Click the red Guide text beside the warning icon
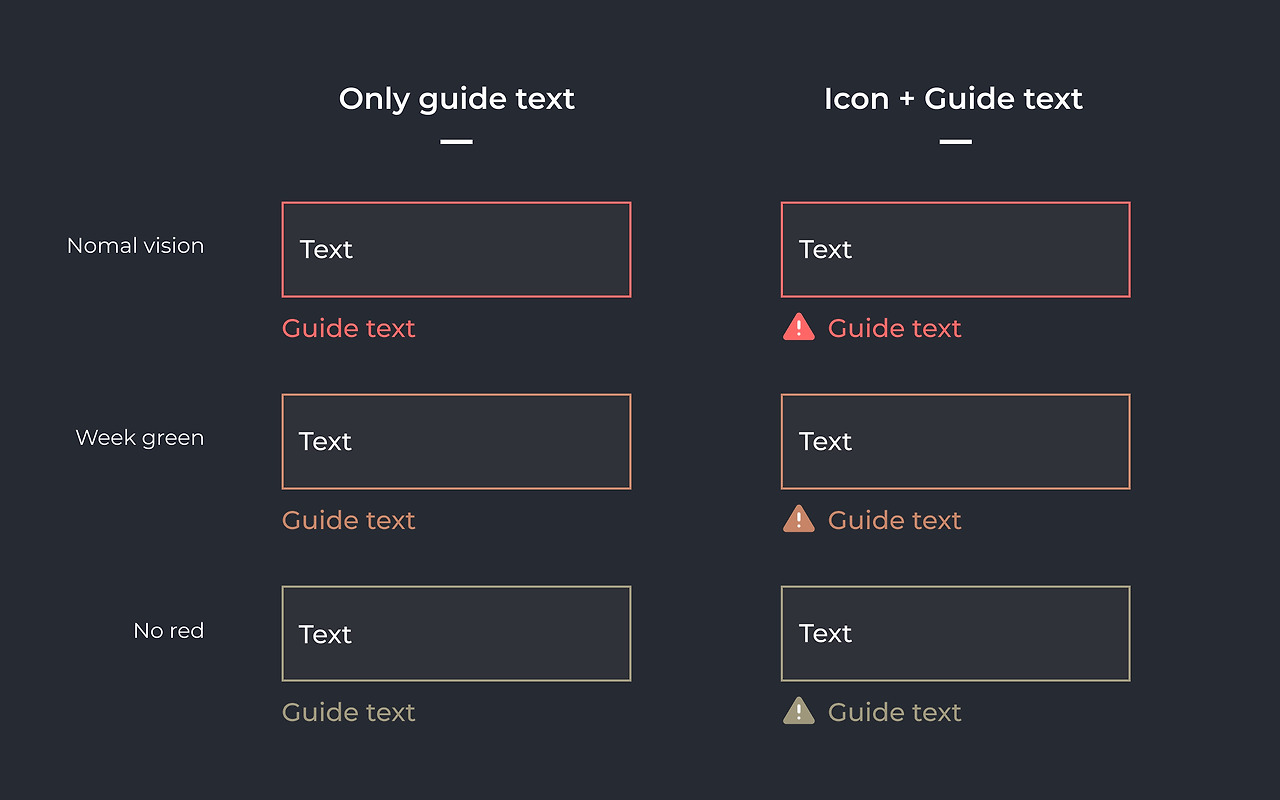This screenshot has width=1280, height=800. click(x=894, y=328)
